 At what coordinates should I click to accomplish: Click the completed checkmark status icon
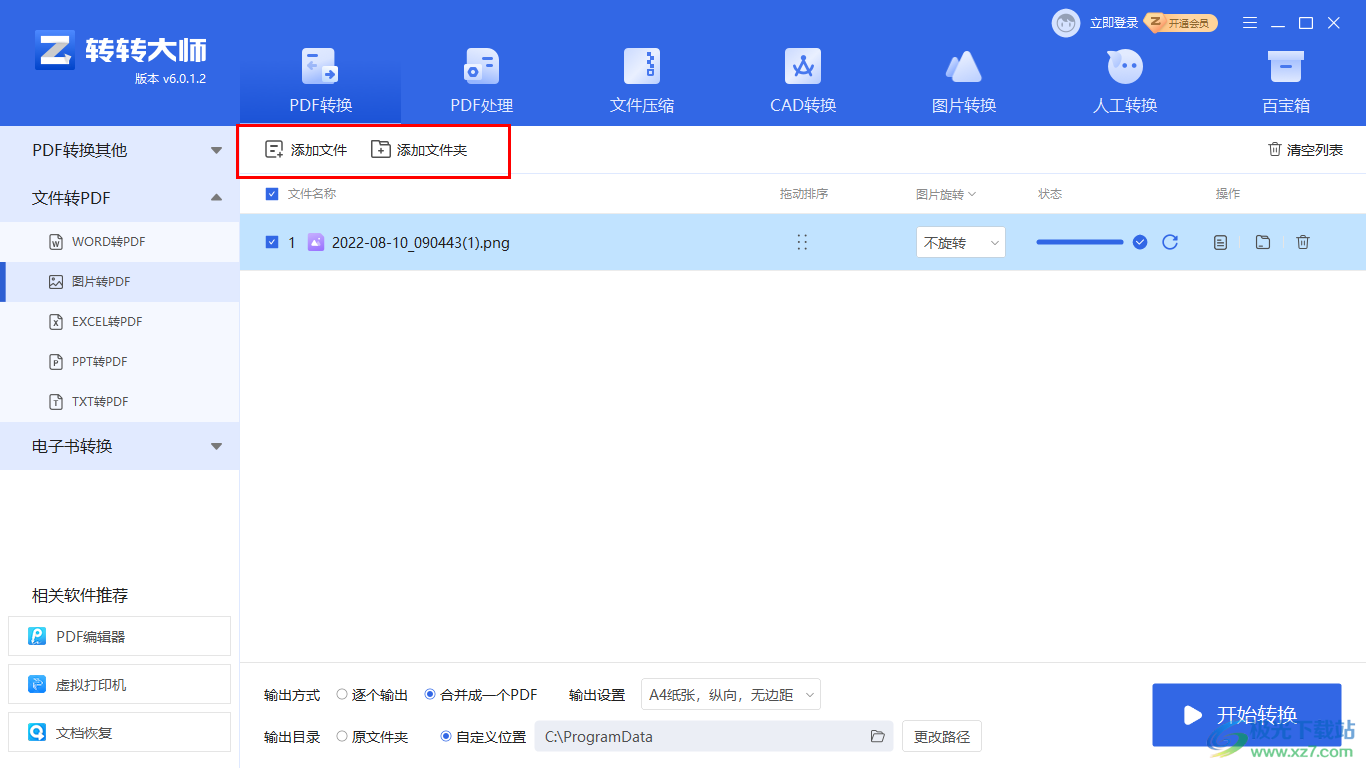coord(1140,242)
